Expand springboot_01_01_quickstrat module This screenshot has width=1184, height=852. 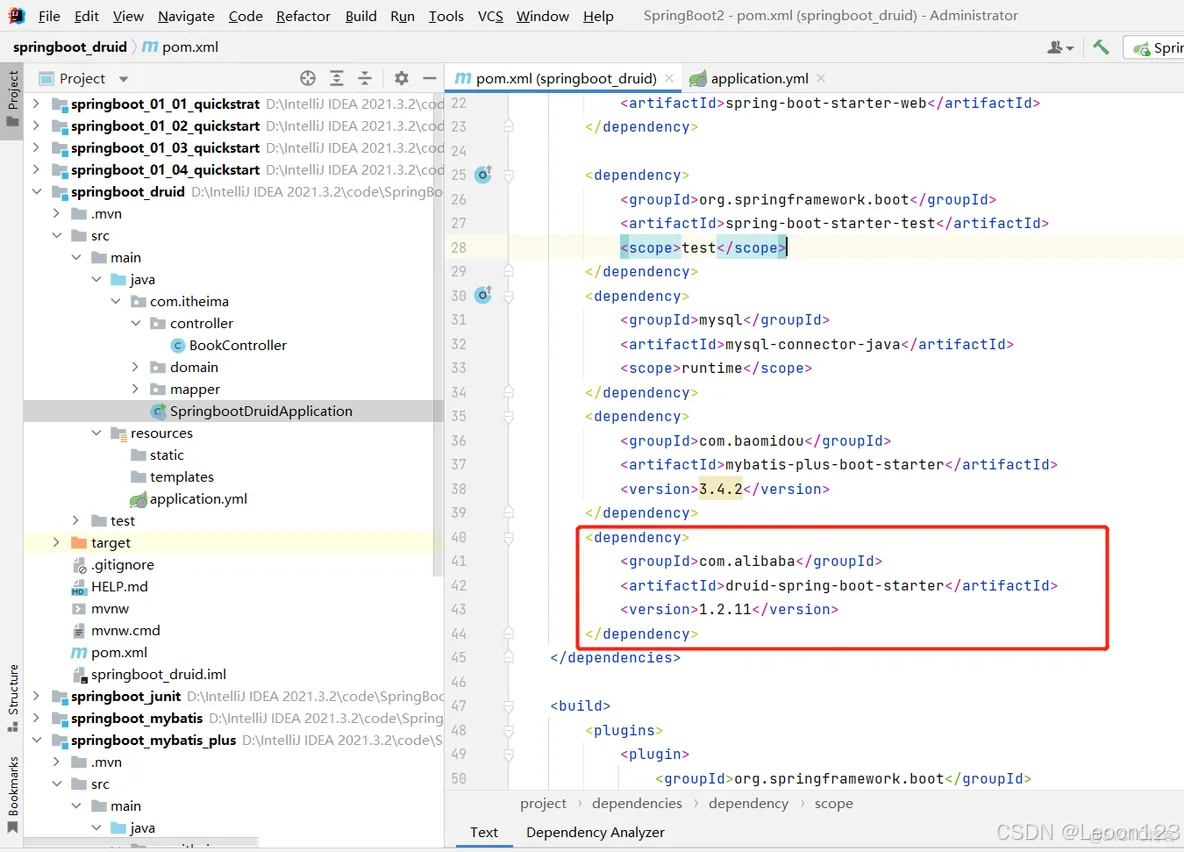[36, 103]
